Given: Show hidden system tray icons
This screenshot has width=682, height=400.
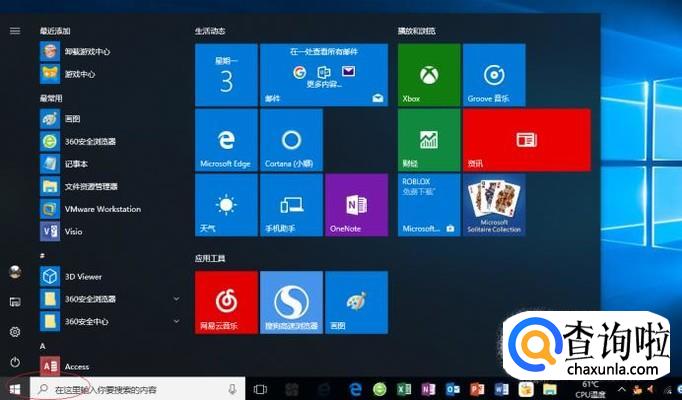Looking at the screenshot, I should tap(622, 390).
